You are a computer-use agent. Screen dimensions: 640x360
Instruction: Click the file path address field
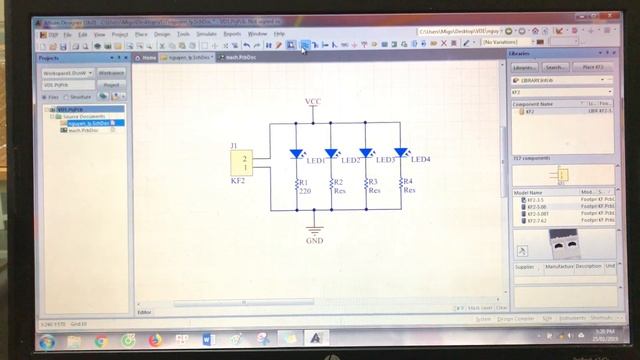[x=460, y=31]
